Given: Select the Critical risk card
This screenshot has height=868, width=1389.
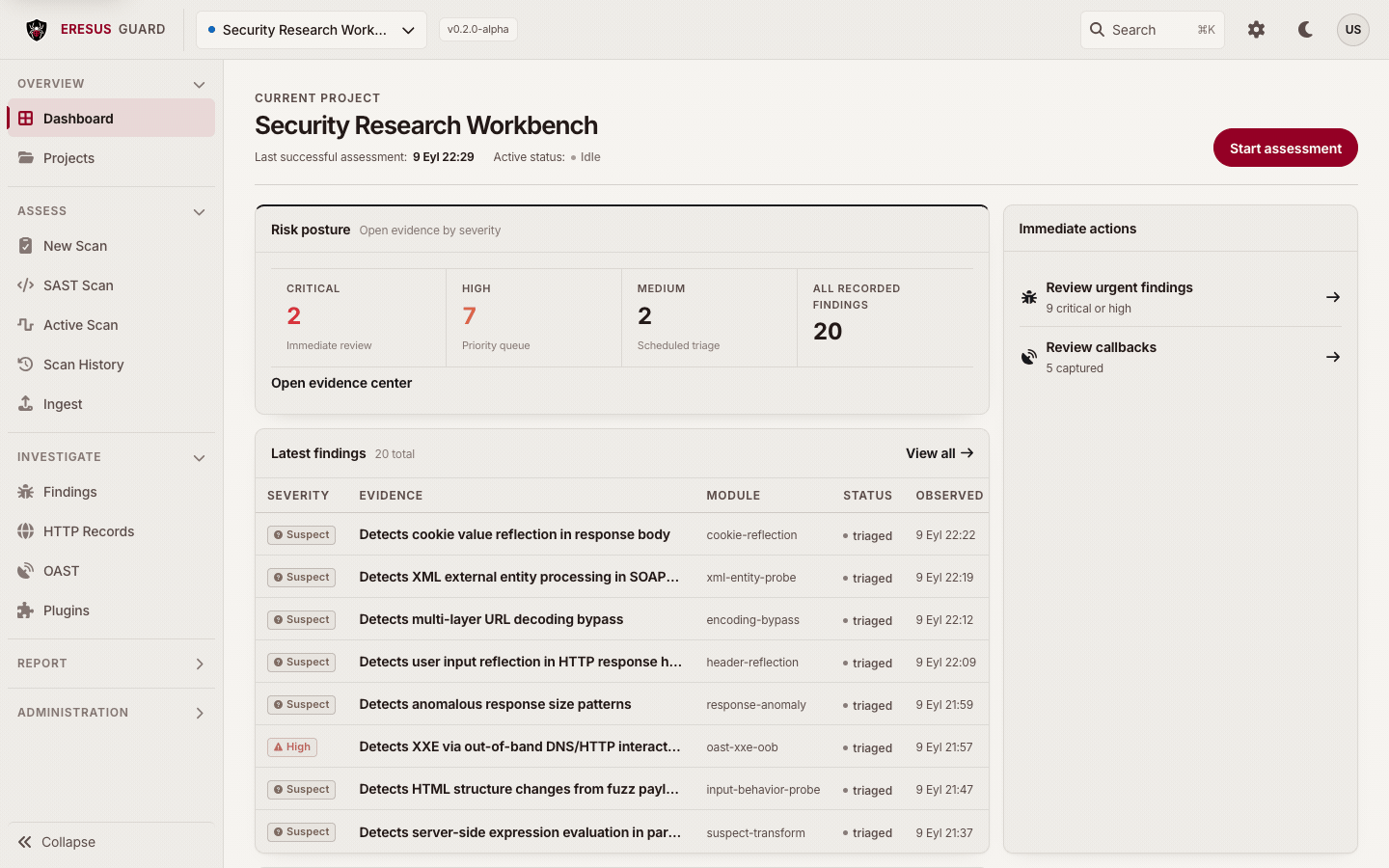Looking at the screenshot, I should (x=358, y=317).
